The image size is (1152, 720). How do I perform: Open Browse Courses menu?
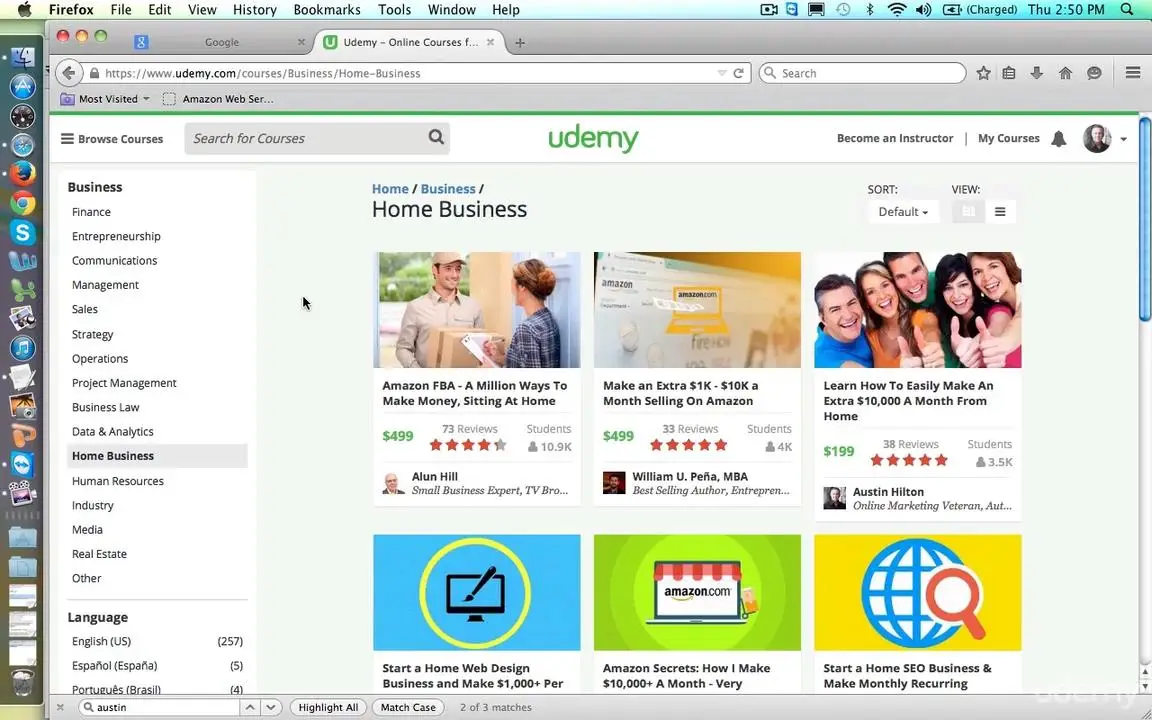click(112, 138)
